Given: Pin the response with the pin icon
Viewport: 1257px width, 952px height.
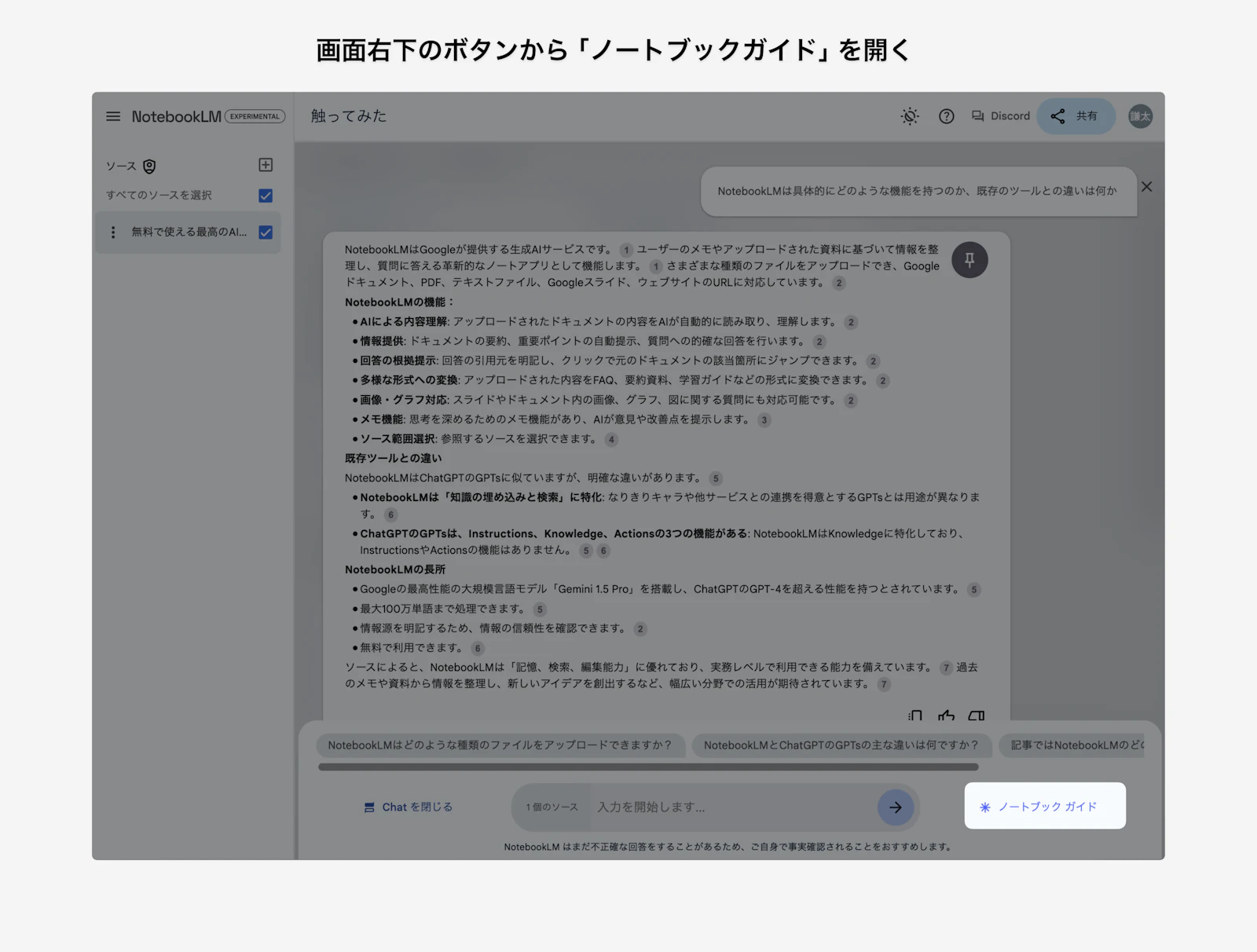Looking at the screenshot, I should [969, 260].
